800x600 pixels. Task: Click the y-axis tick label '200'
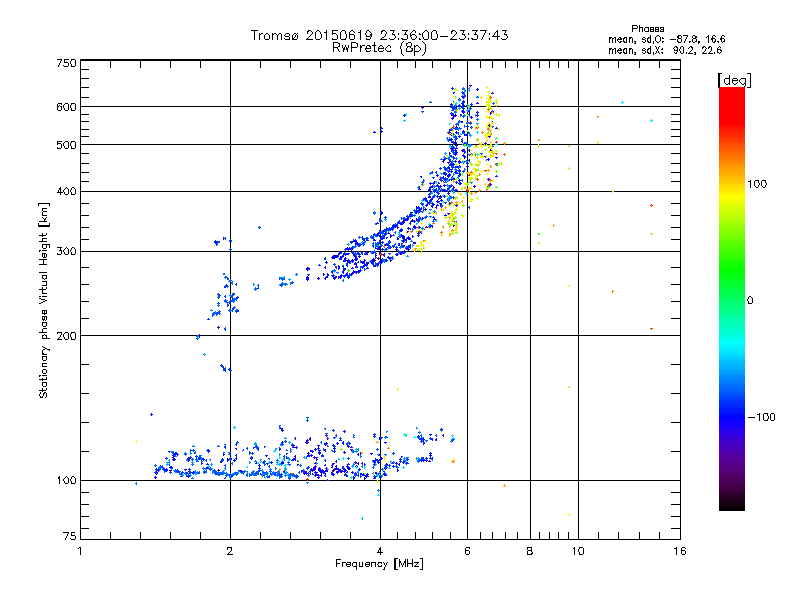pos(66,336)
